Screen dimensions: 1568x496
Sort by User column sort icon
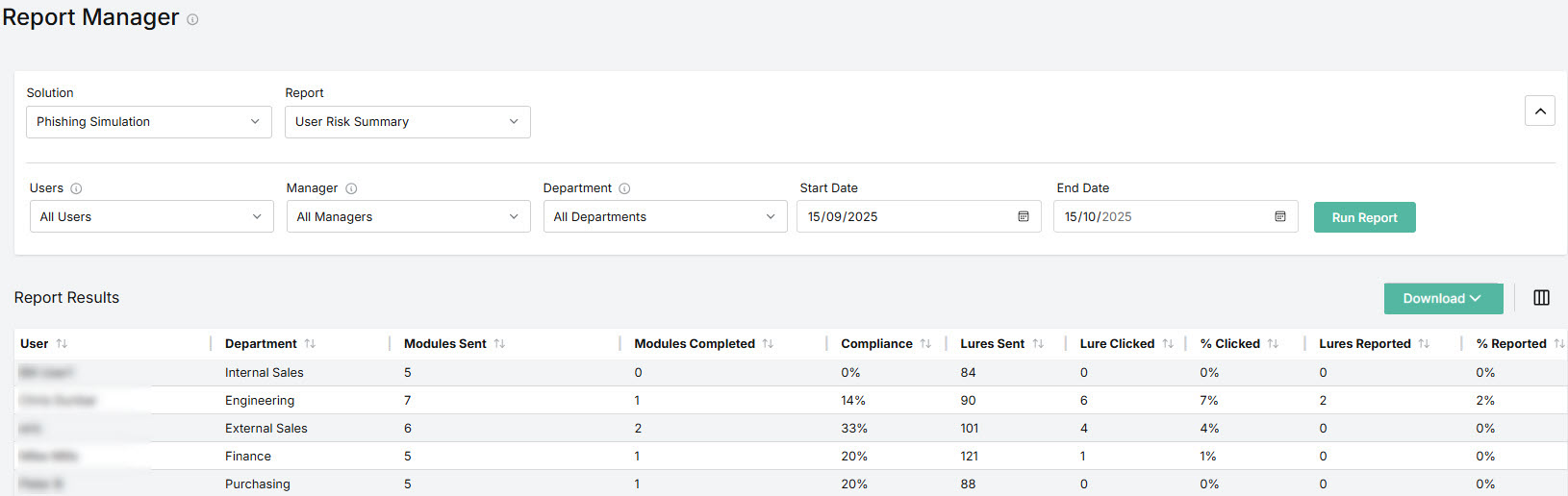coord(62,343)
